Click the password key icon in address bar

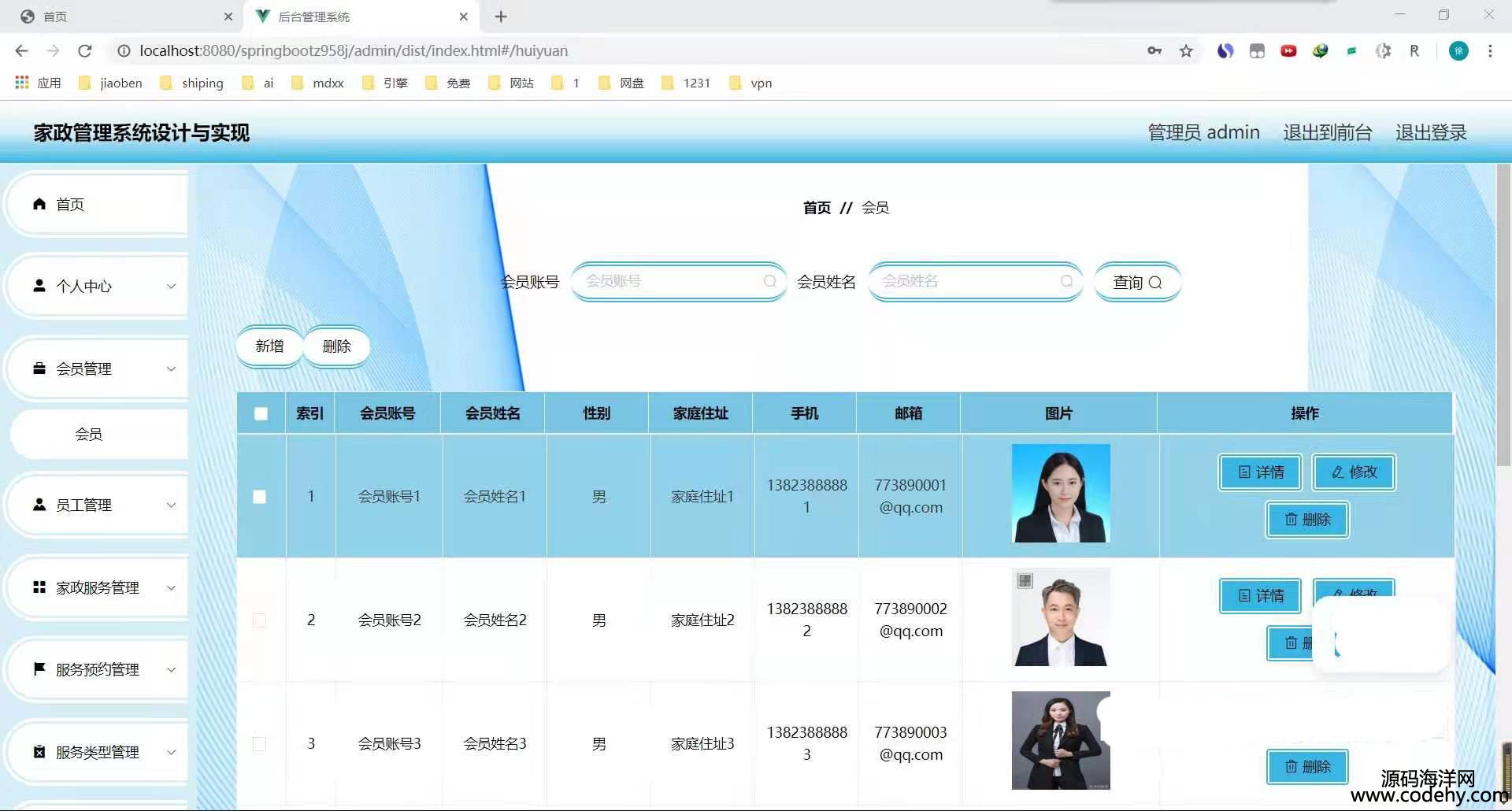[1154, 51]
